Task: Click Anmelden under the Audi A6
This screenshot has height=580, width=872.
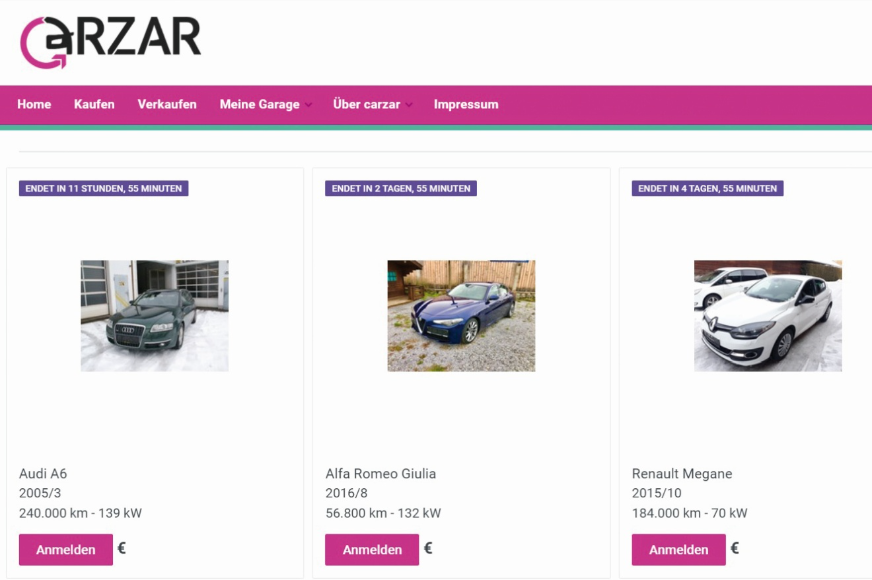Action: click(66, 549)
